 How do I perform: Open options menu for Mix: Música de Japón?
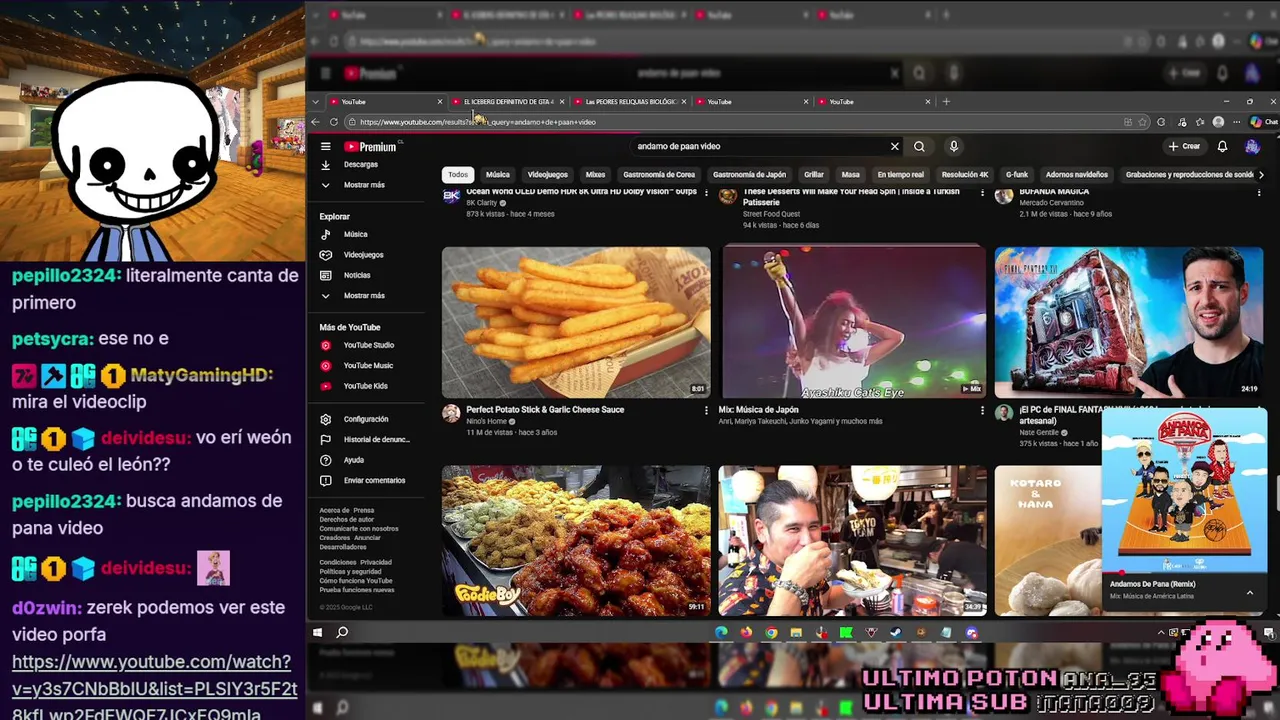point(982,410)
